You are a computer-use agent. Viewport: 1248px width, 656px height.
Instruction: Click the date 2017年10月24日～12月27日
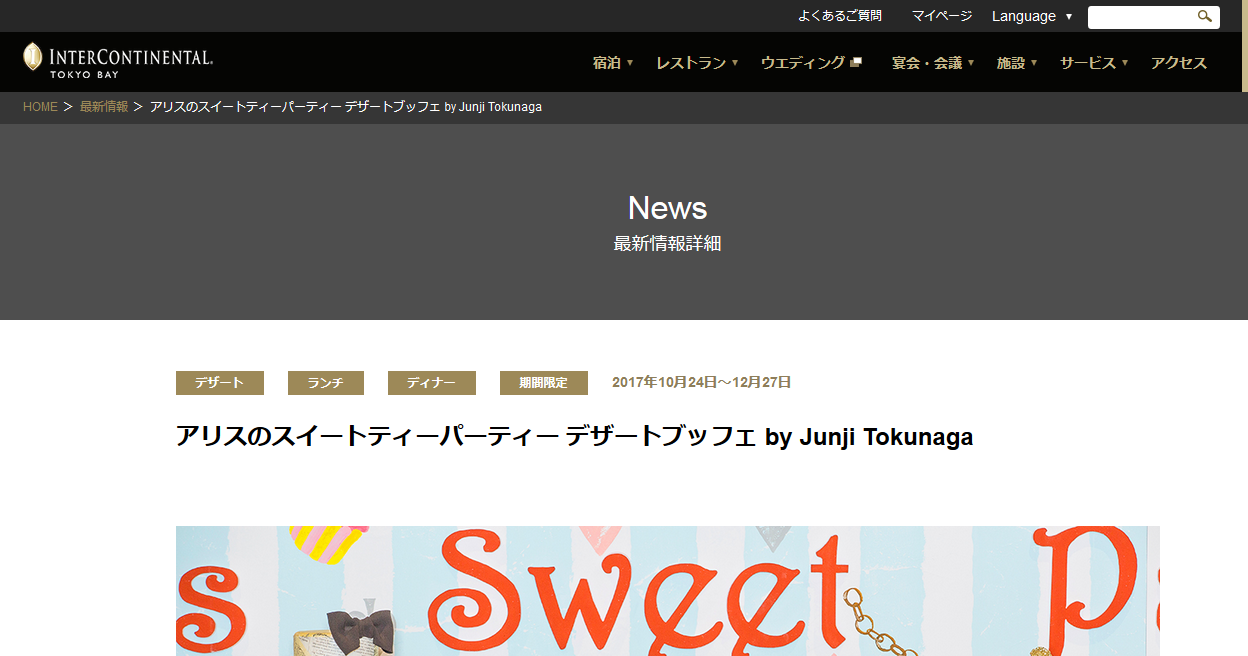[x=702, y=382]
